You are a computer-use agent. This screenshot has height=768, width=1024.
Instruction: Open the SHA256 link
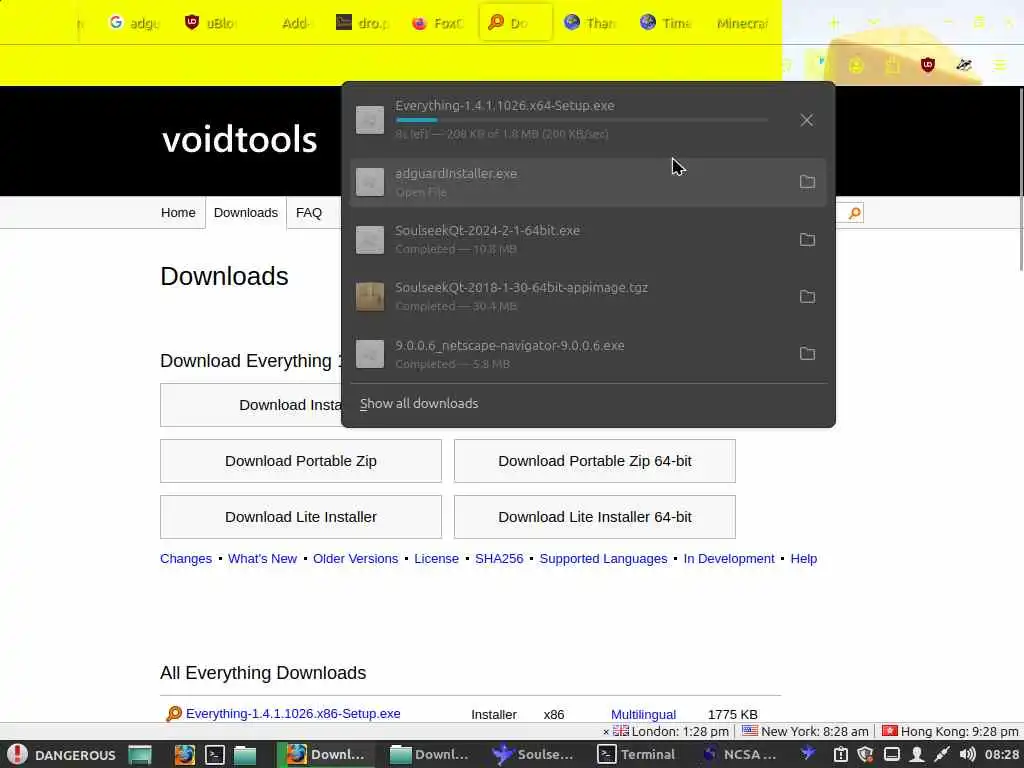tap(499, 559)
